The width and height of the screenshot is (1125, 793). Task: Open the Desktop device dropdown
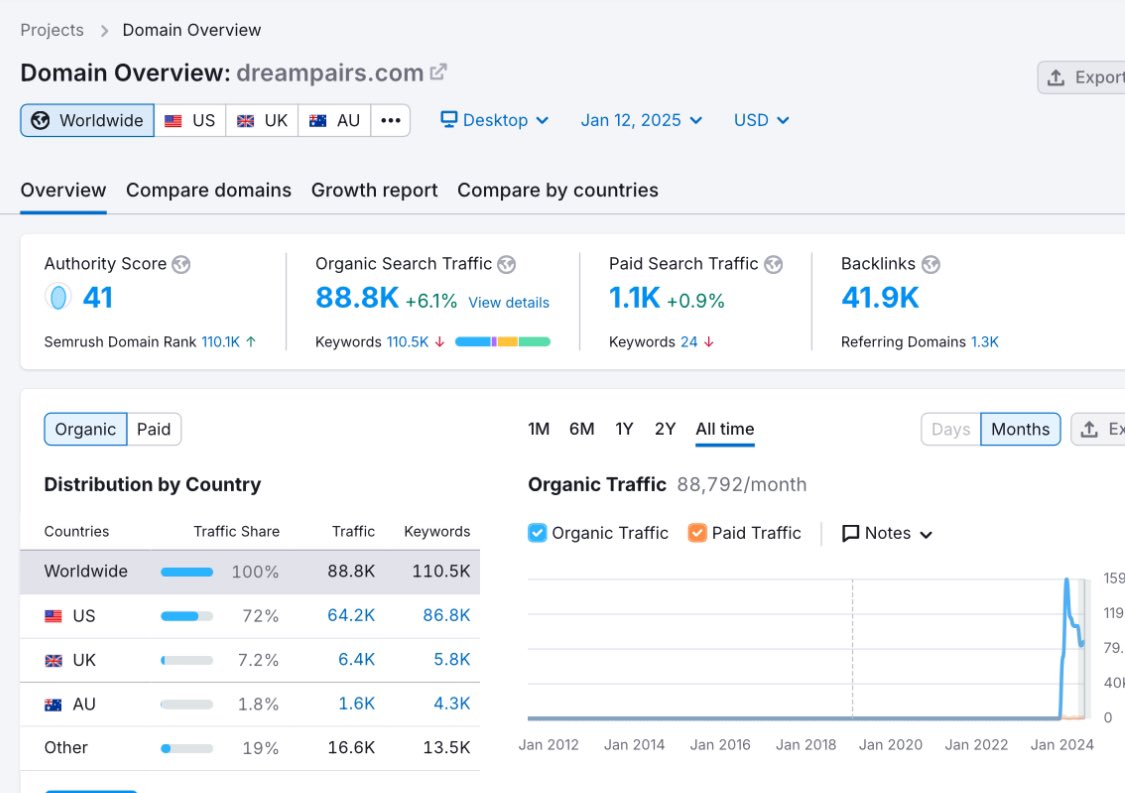(x=495, y=120)
